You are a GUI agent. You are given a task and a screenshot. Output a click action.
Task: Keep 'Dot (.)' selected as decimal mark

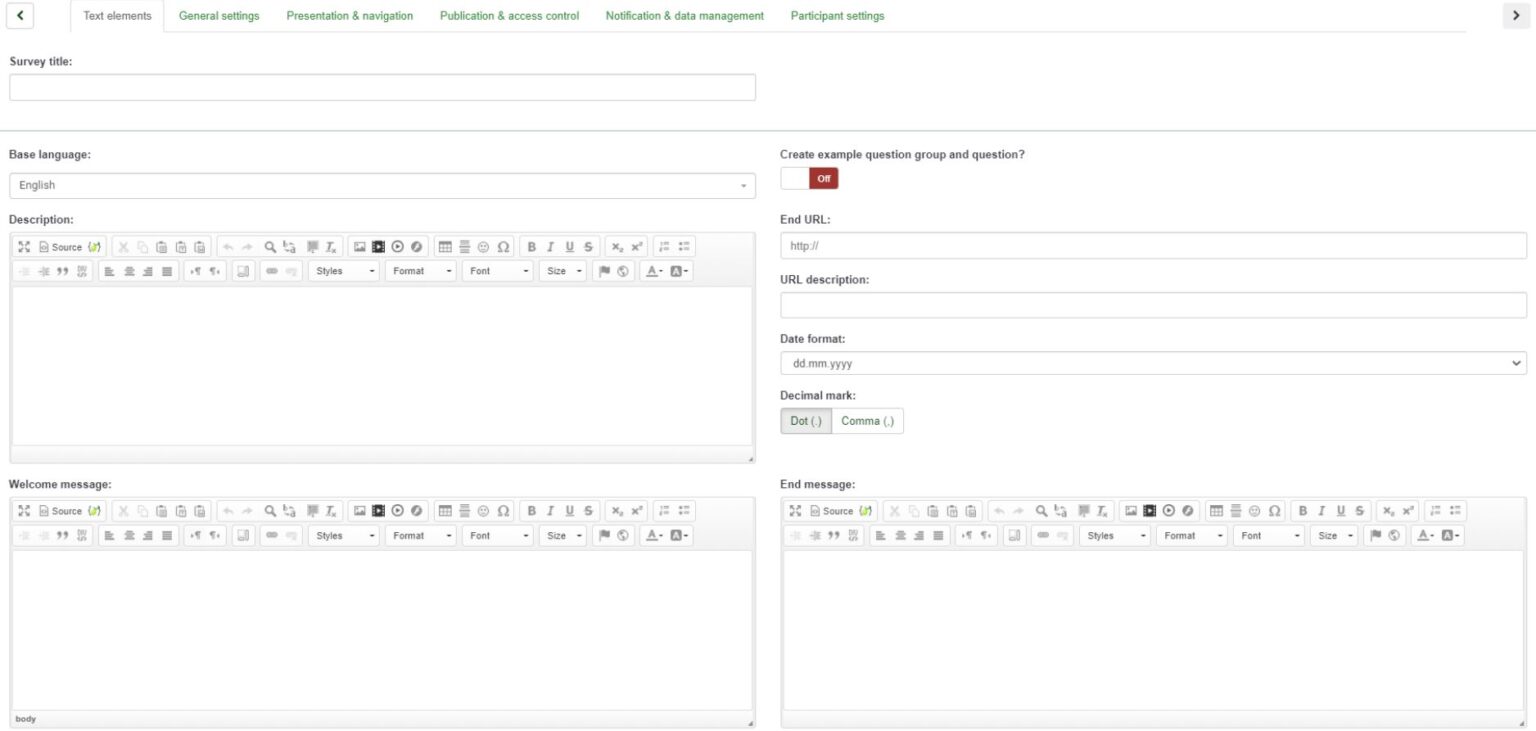pos(805,420)
